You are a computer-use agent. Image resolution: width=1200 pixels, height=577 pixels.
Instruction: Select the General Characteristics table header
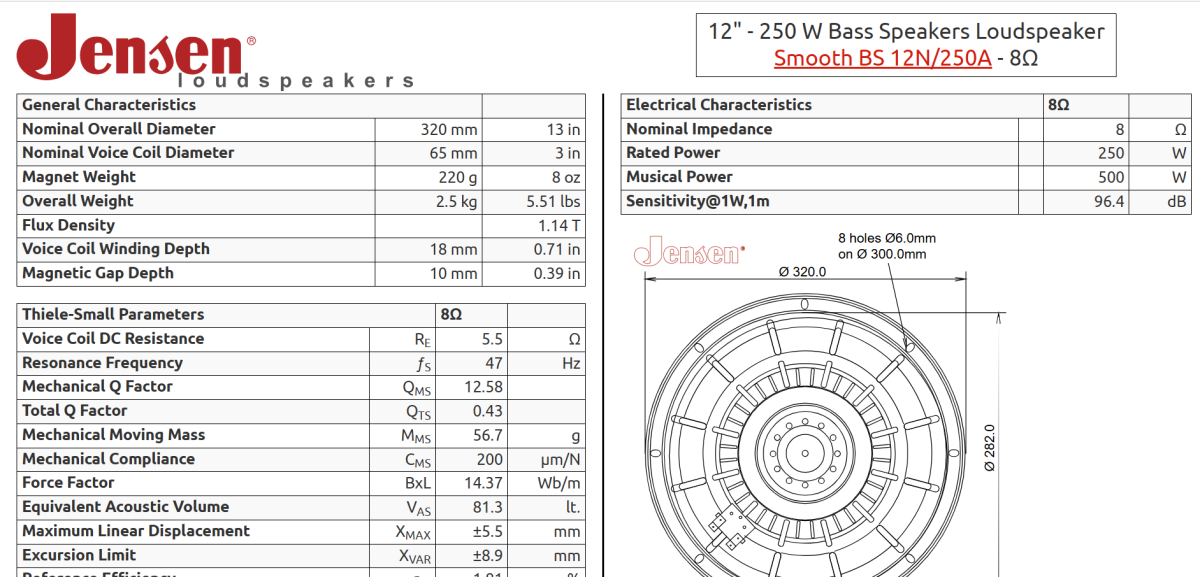(109, 105)
